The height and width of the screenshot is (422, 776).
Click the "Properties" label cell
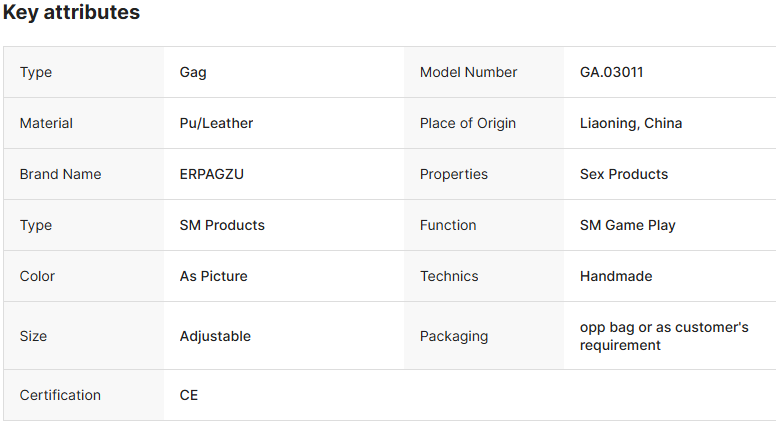454,174
